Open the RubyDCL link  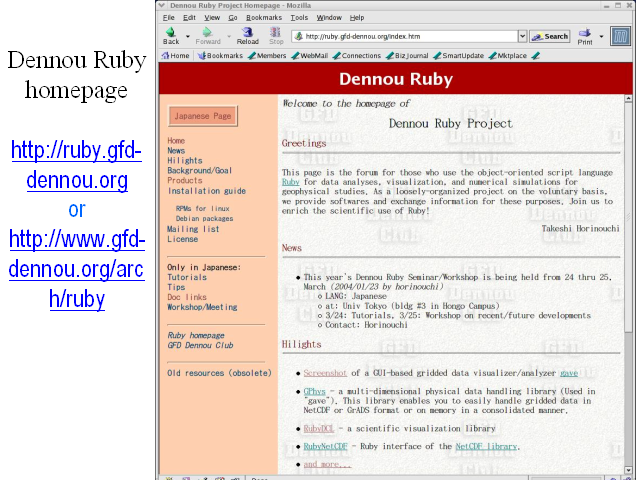pyautogui.click(x=319, y=429)
